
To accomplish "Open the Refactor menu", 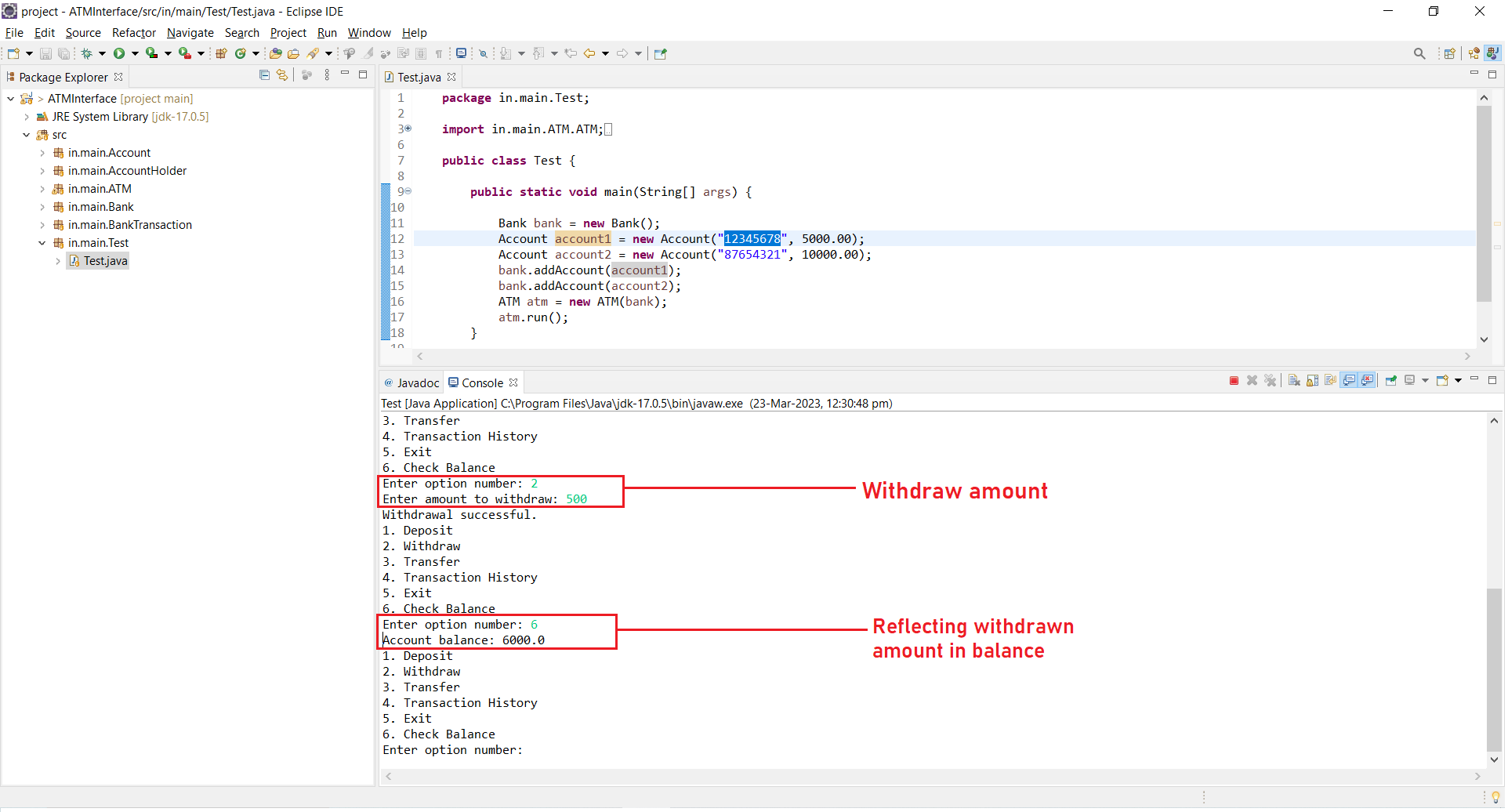I will (134, 33).
